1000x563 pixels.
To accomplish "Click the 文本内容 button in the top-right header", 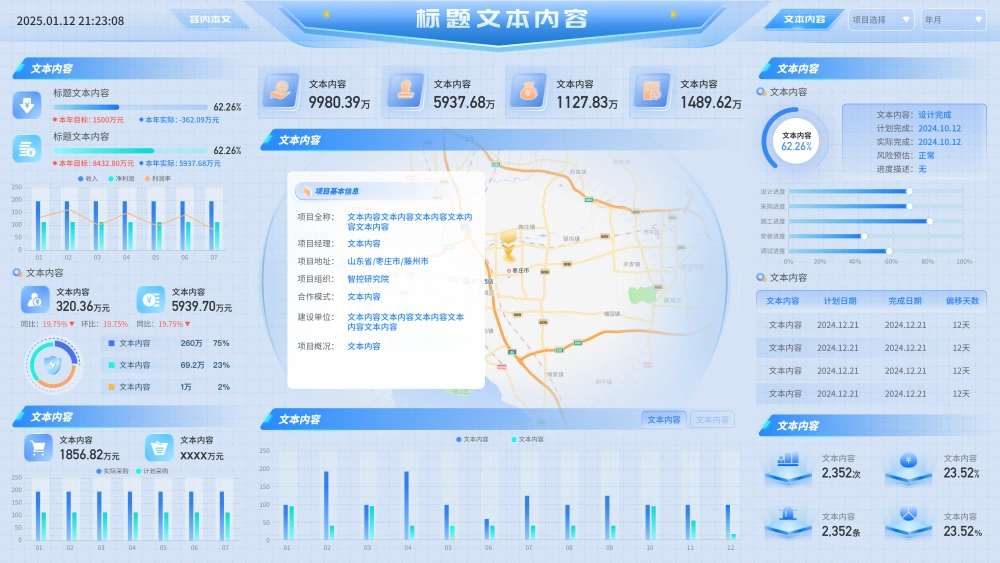I will 804,19.
